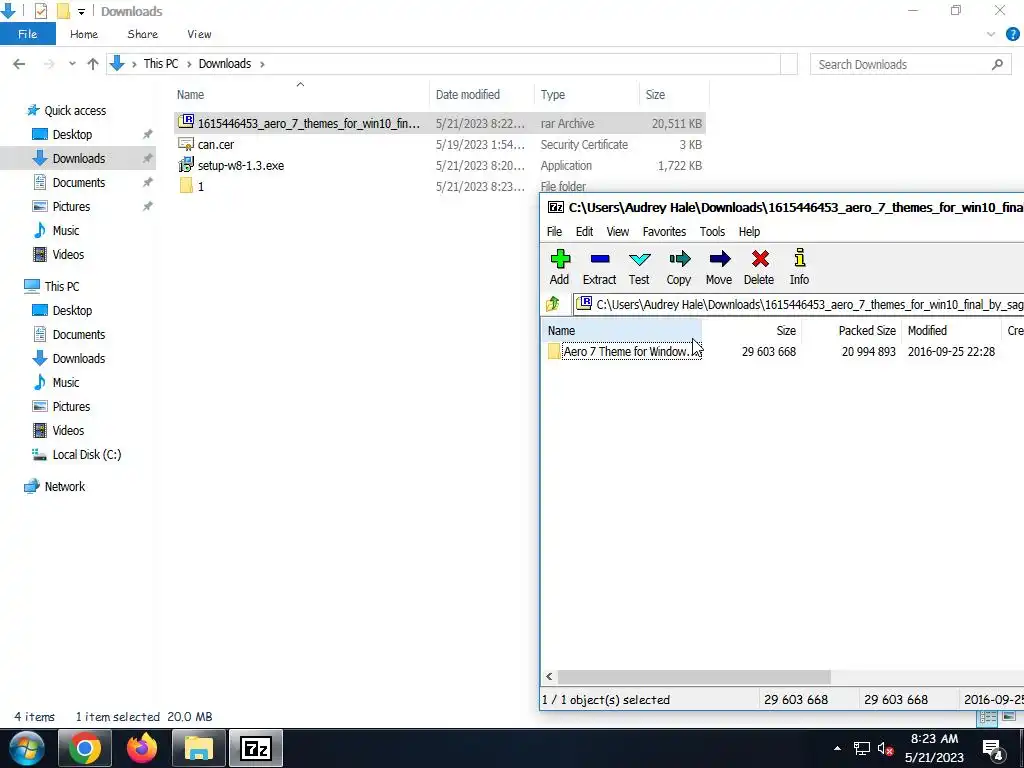Open the Help menu in 7-Zip
Viewport: 1024px width, 768px height.
point(749,231)
